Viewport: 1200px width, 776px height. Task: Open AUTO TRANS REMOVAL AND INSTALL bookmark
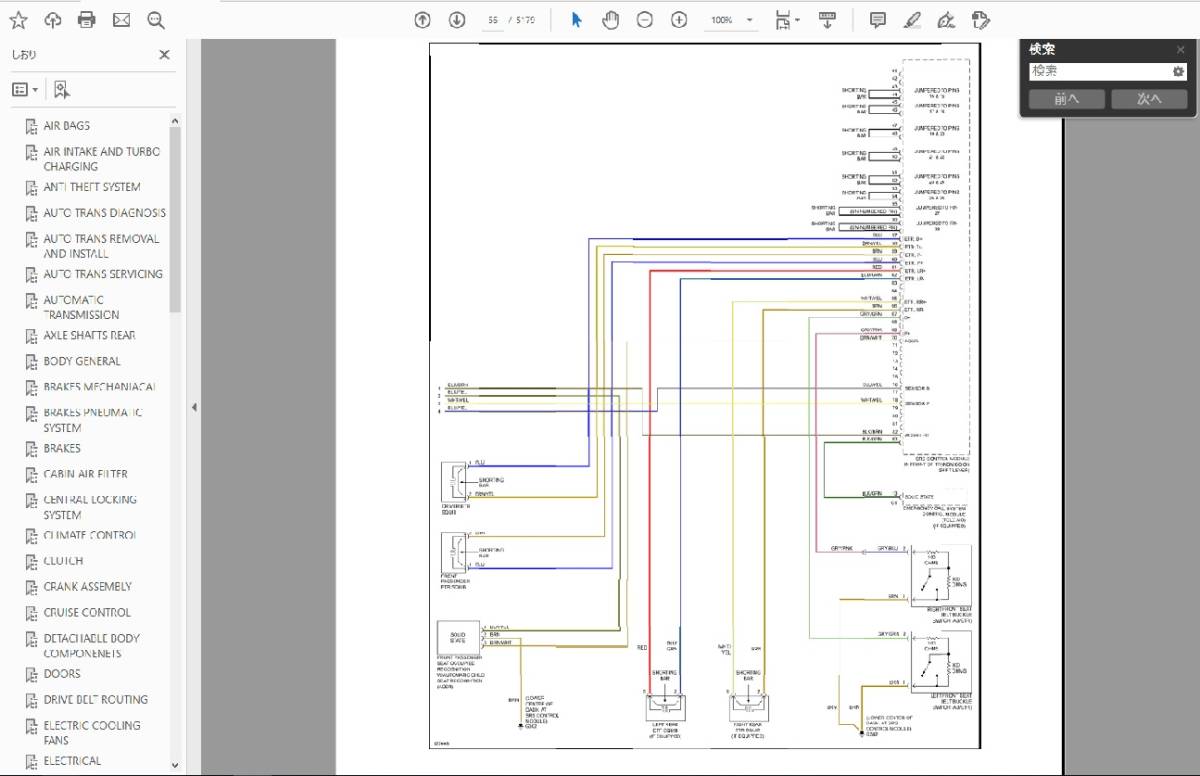click(x=101, y=246)
